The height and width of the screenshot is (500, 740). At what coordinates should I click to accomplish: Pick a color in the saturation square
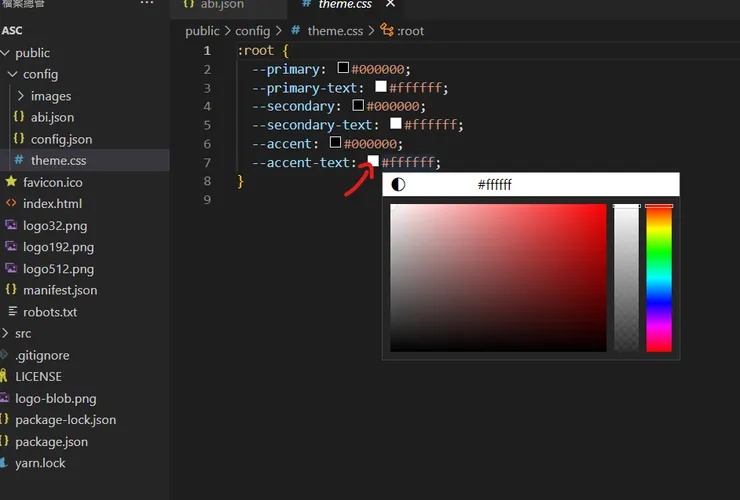(x=498, y=278)
